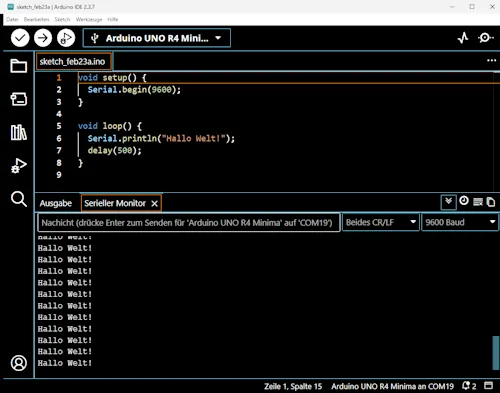Click 'Zeile 1, Spalte 15' in status bar
This screenshot has height=393, width=500.
tap(293, 386)
